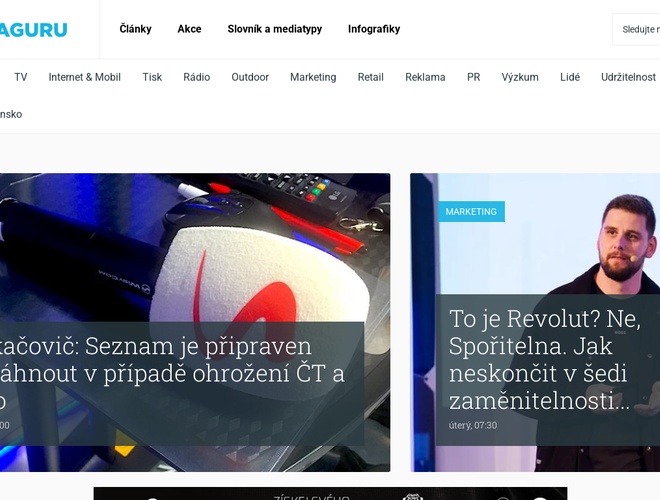
Task: Open the Infografiky section
Action: pos(374,29)
